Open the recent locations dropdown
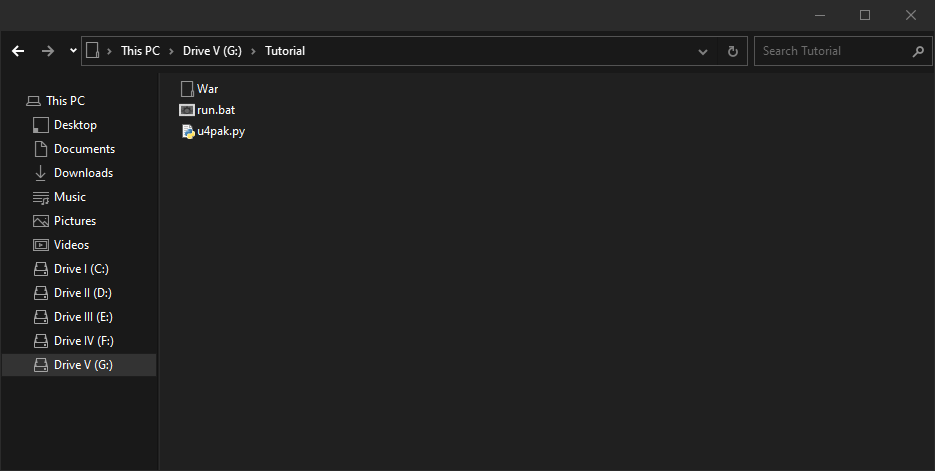 [73, 51]
